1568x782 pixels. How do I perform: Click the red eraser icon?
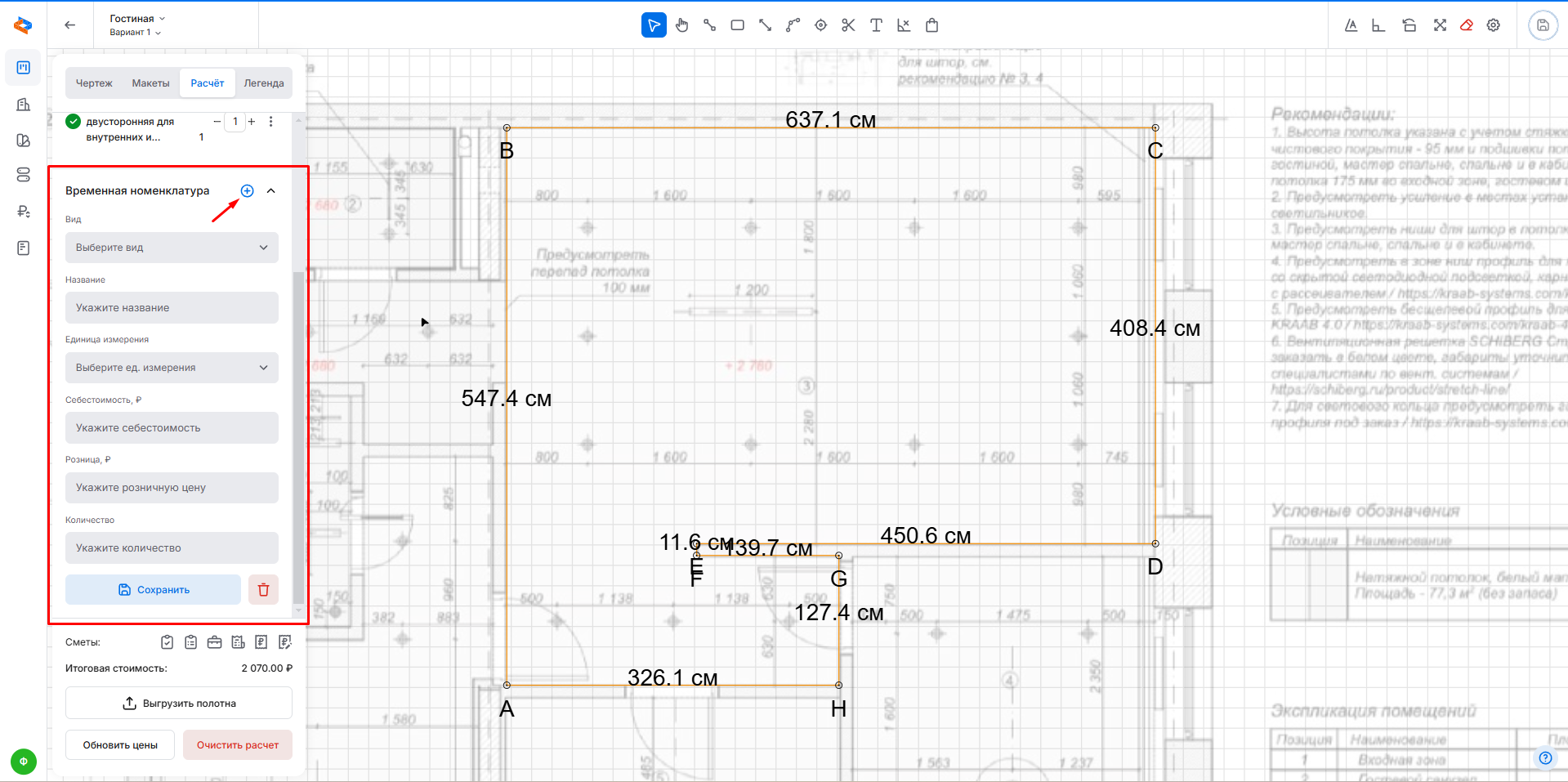click(1467, 25)
